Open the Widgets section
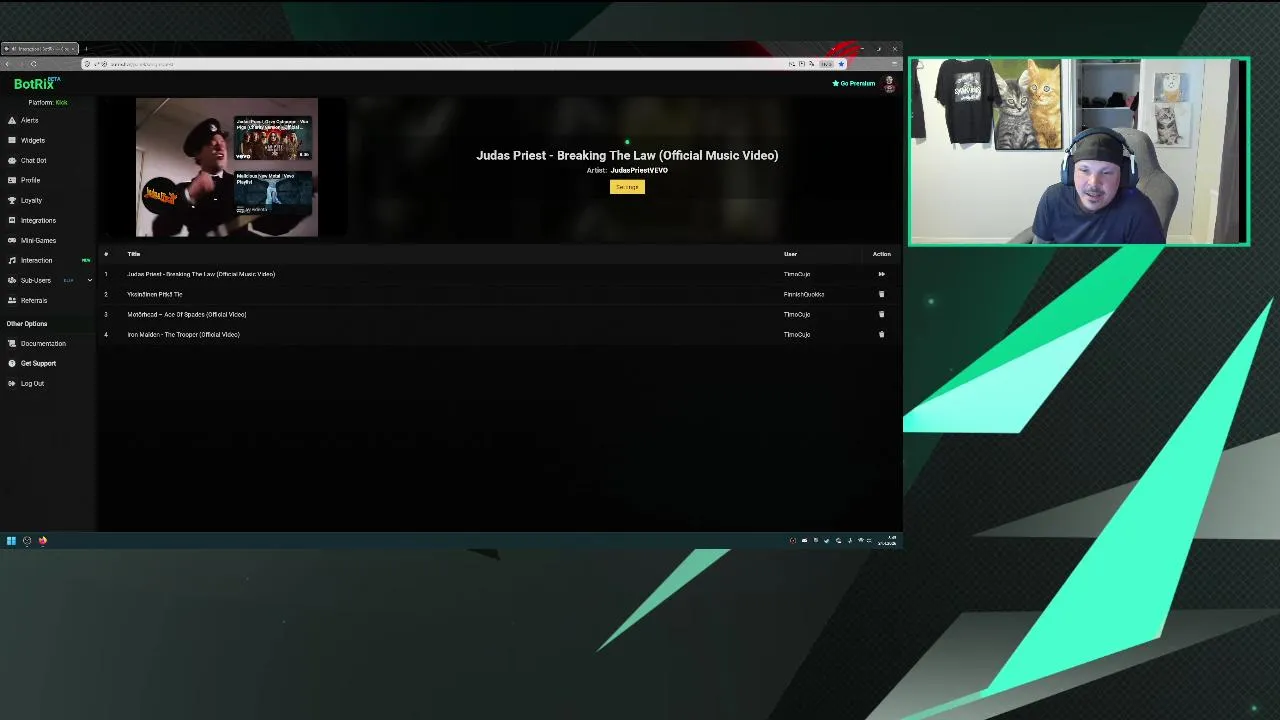Viewport: 1280px width, 720px height. [x=32, y=140]
